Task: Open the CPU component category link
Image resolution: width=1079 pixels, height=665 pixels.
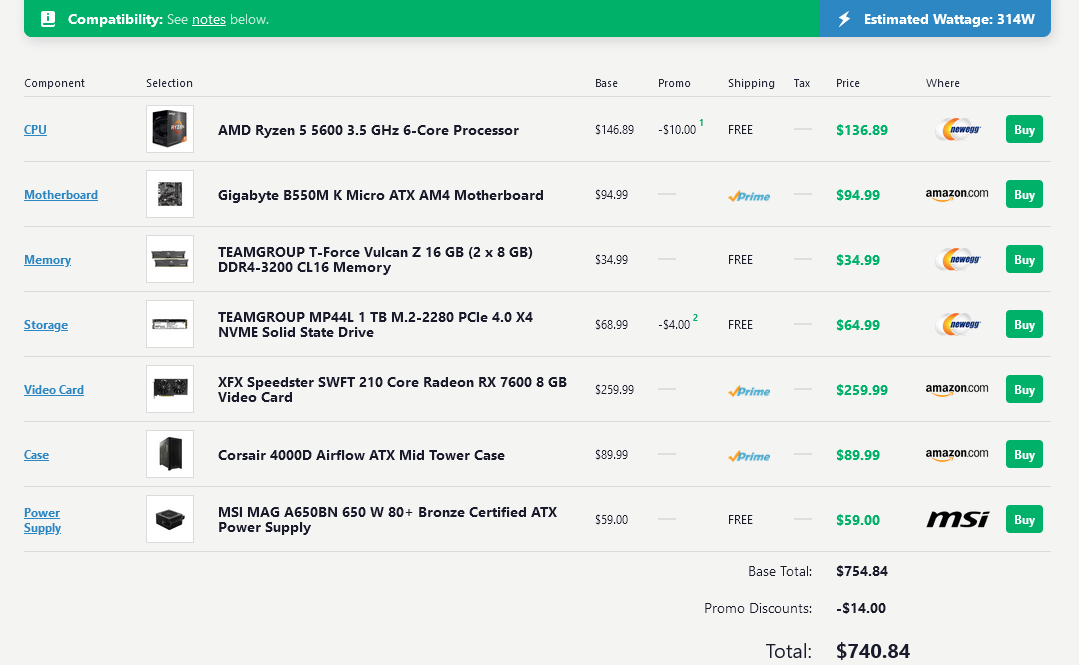Action: click(35, 129)
